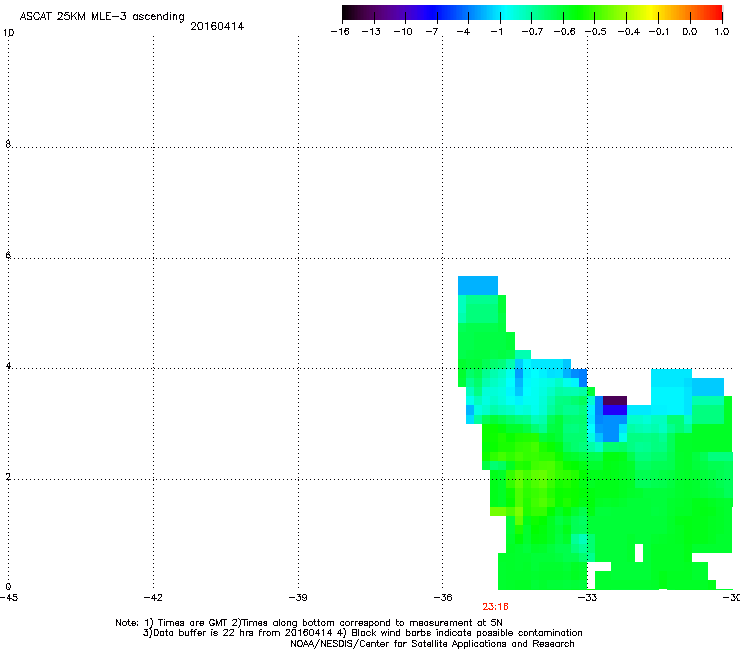740x650 pixels.
Task: Click the colorbar label -16
Action: tap(340, 32)
